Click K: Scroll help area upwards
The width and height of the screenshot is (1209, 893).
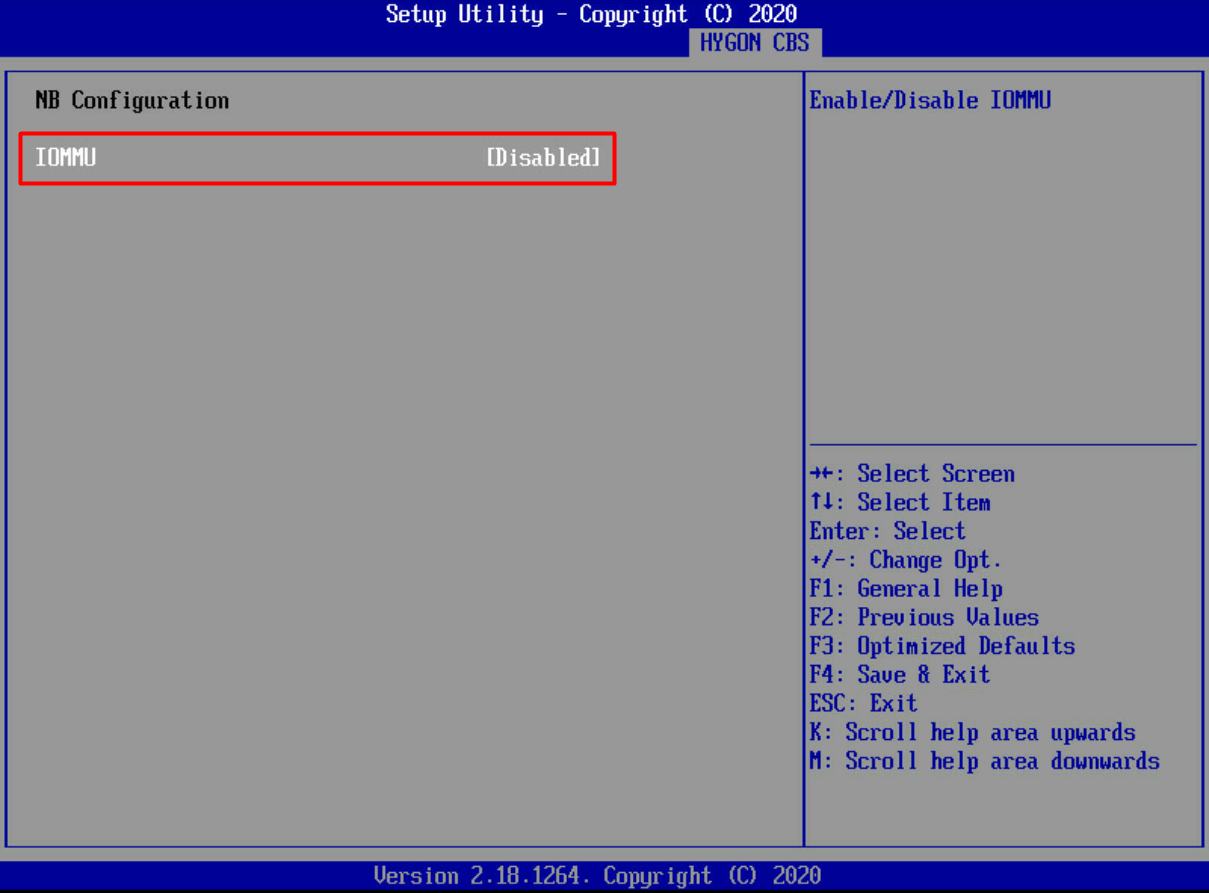pos(973,732)
